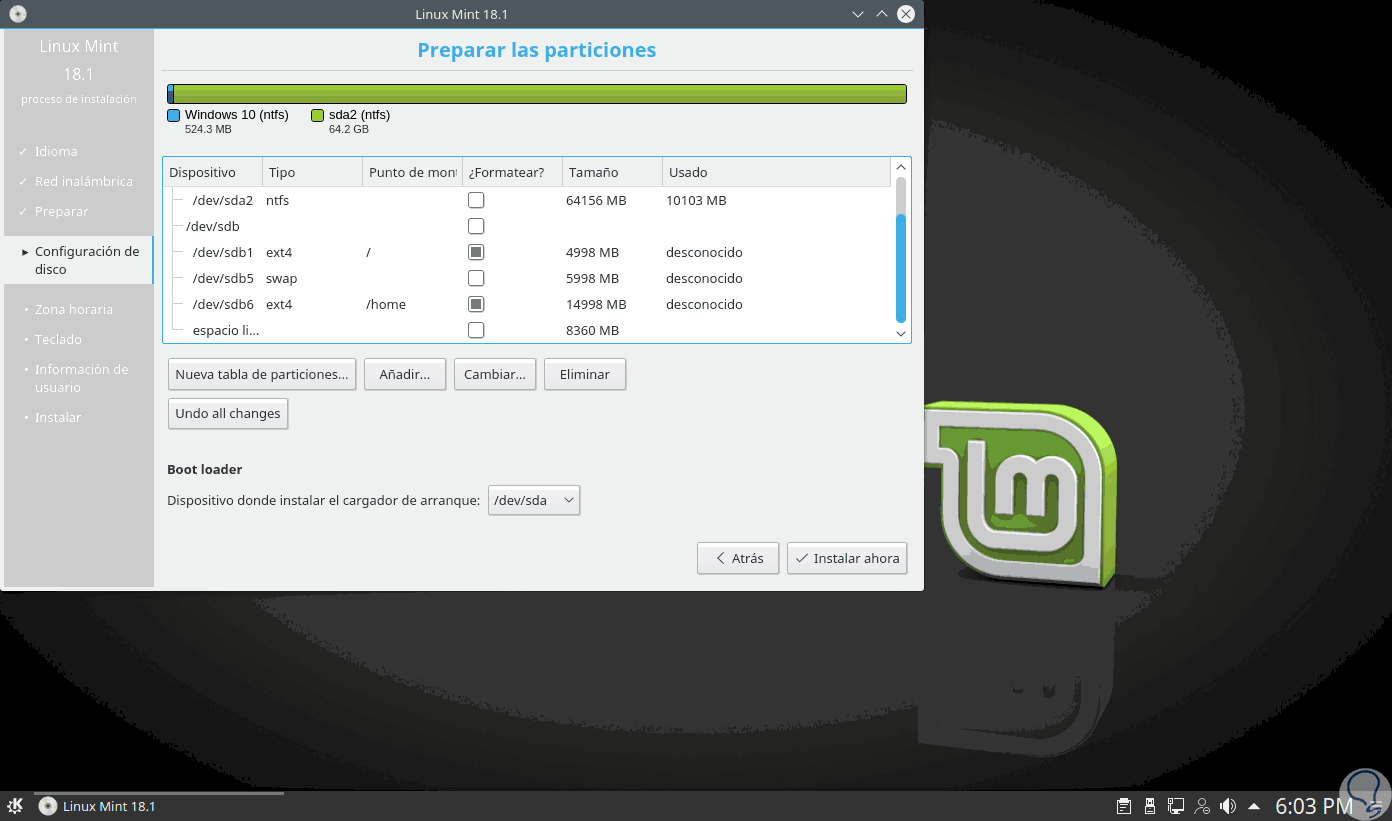Screen dimensions: 1392x821
Task: Click the '10103 MB' used cell
Action: click(696, 200)
